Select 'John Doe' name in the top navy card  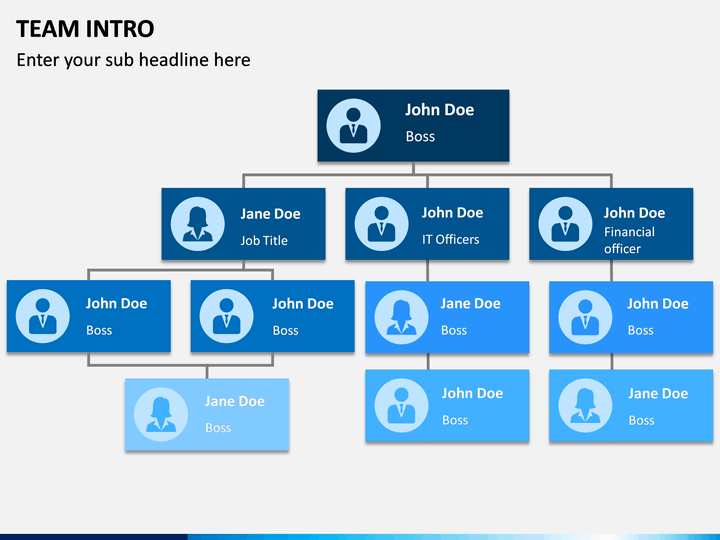click(x=439, y=110)
